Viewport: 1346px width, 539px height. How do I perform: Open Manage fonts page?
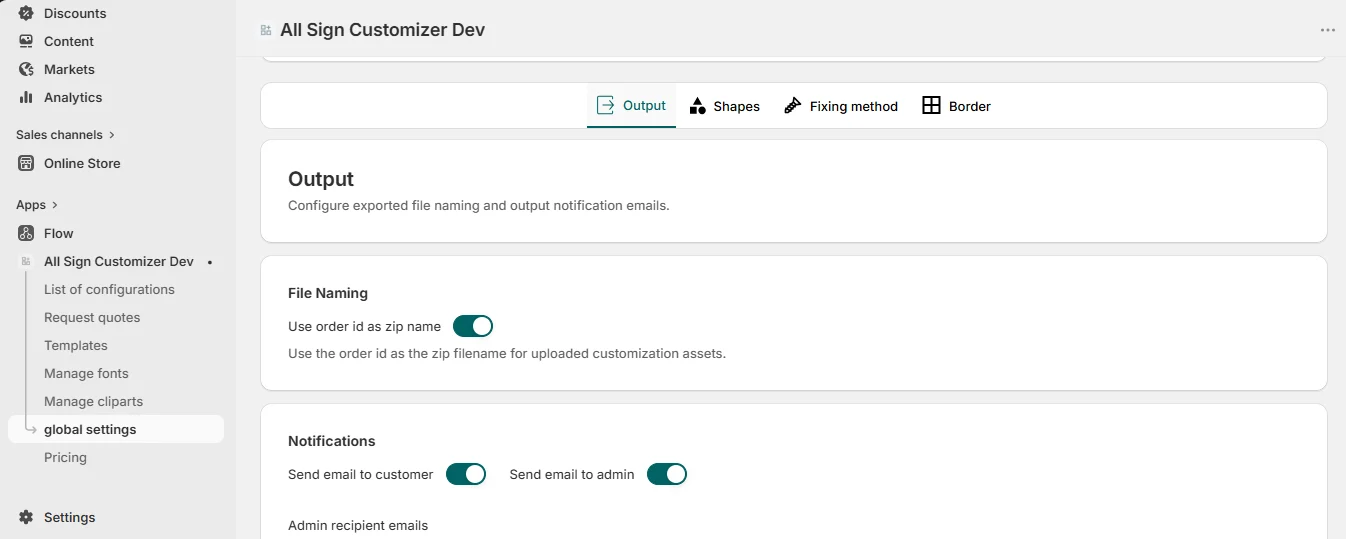[86, 373]
